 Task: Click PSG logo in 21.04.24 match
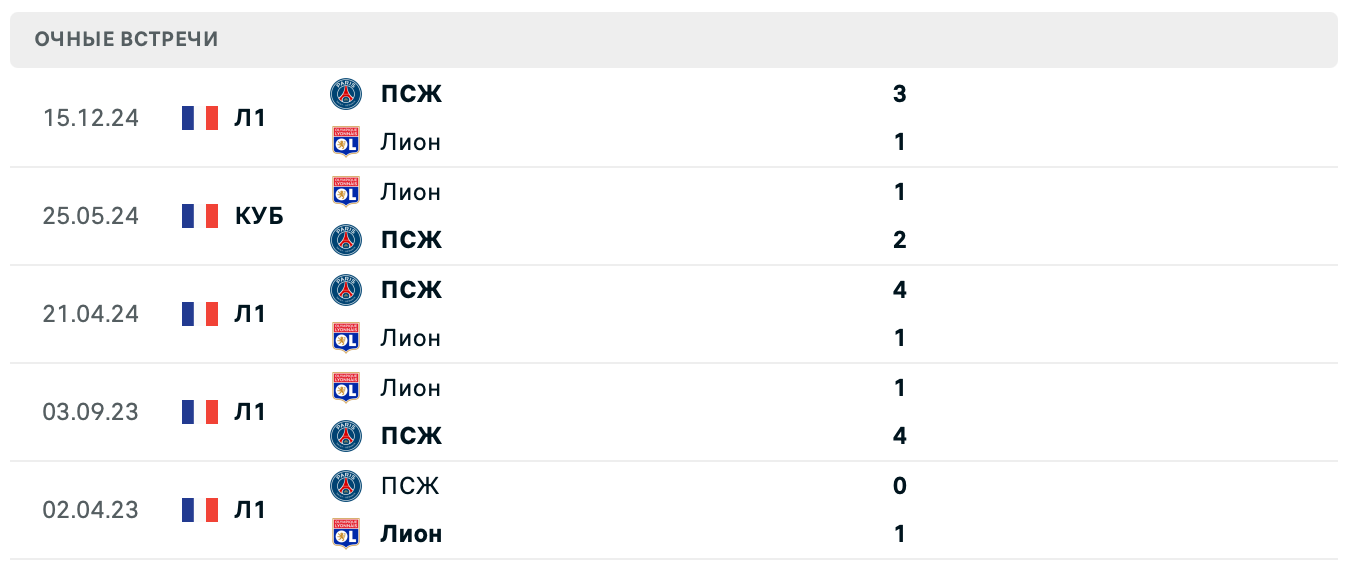coord(346,290)
